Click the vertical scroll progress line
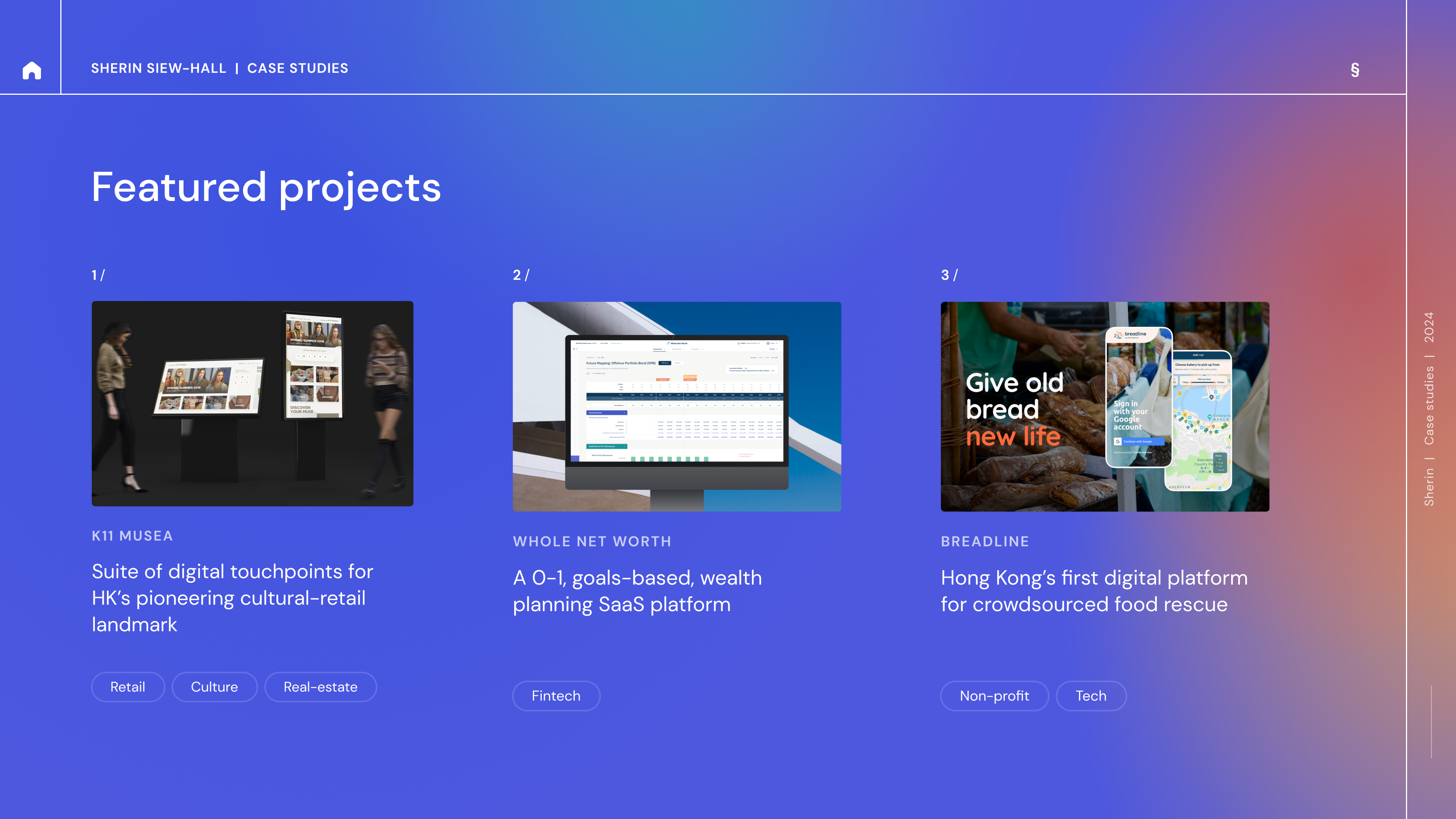Viewport: 1456px width, 819px height. coord(1431,721)
